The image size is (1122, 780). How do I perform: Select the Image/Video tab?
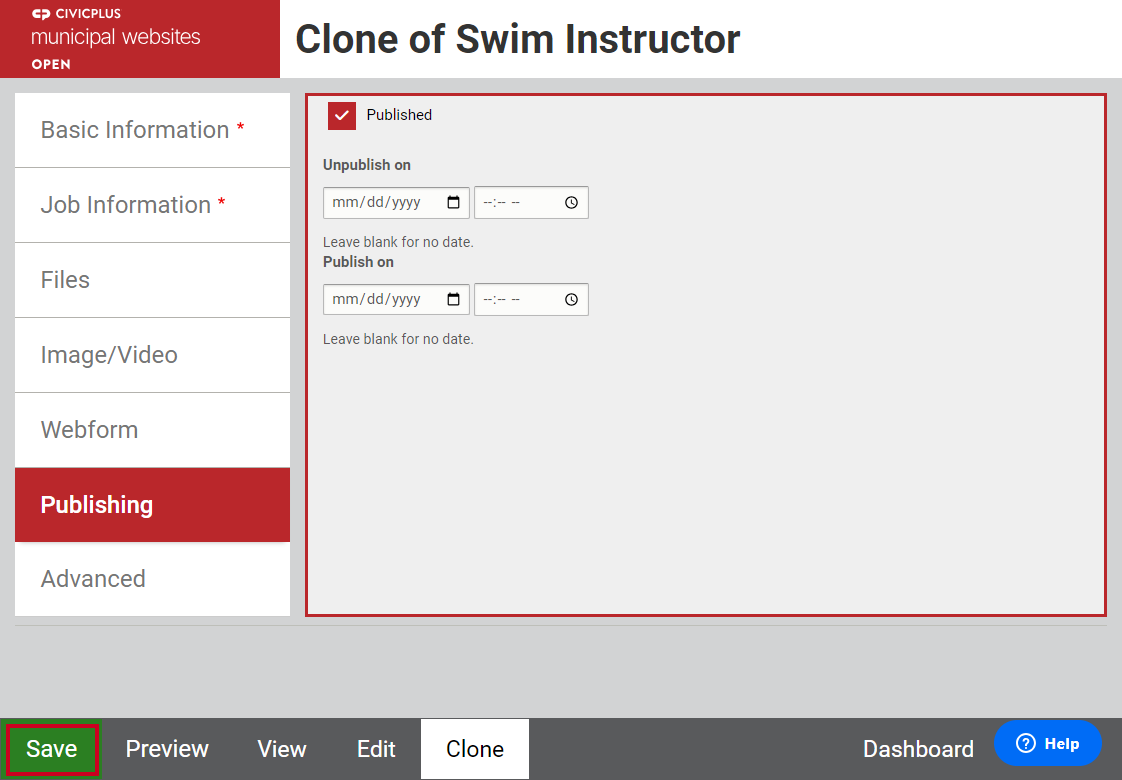[152, 356]
